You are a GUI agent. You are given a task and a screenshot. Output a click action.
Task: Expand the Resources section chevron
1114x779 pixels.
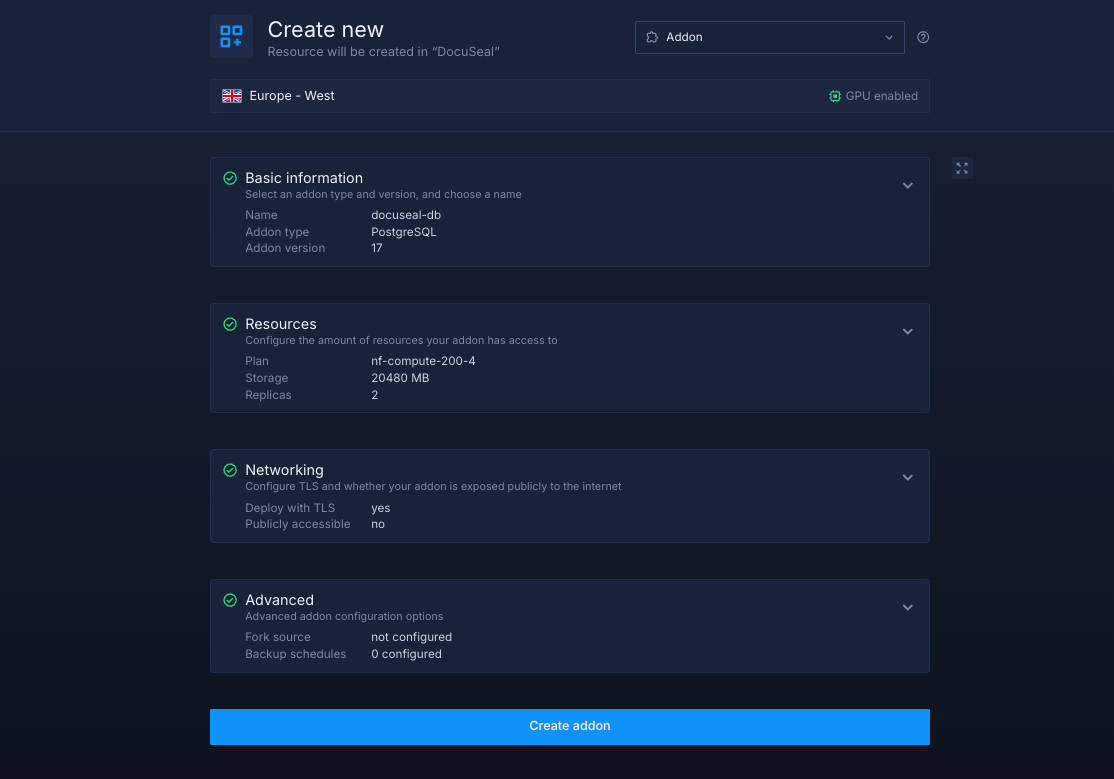point(908,331)
